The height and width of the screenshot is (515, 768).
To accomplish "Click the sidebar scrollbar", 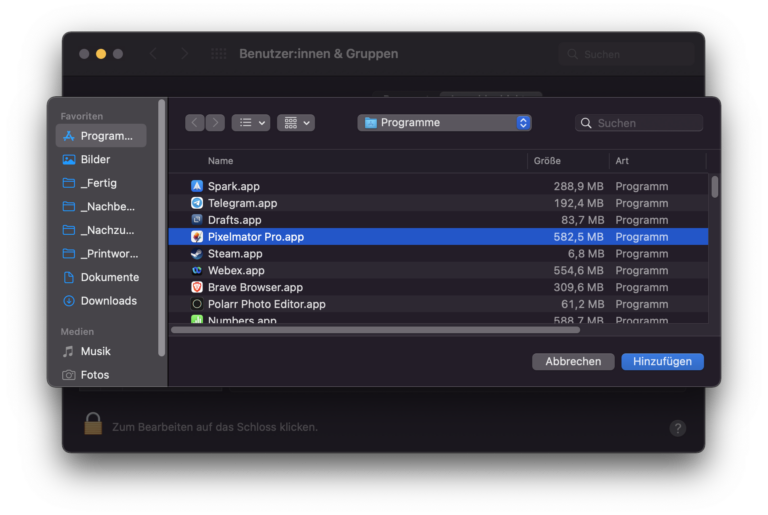I will click(162, 228).
